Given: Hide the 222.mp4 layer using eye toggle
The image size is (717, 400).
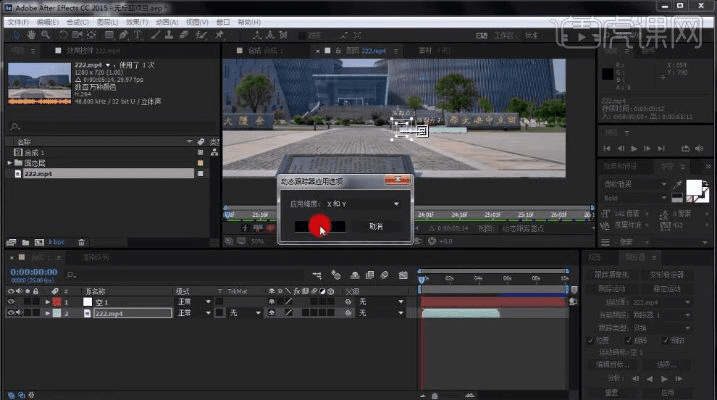Looking at the screenshot, I should coord(10,313).
